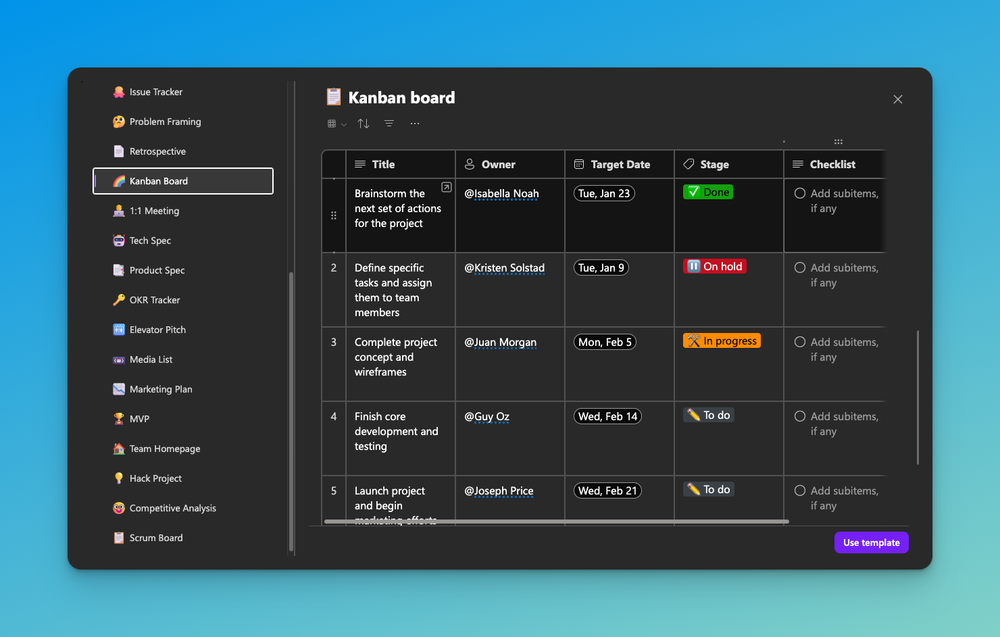Open the Target Date picker showing Wed, Feb 14

[607, 415]
